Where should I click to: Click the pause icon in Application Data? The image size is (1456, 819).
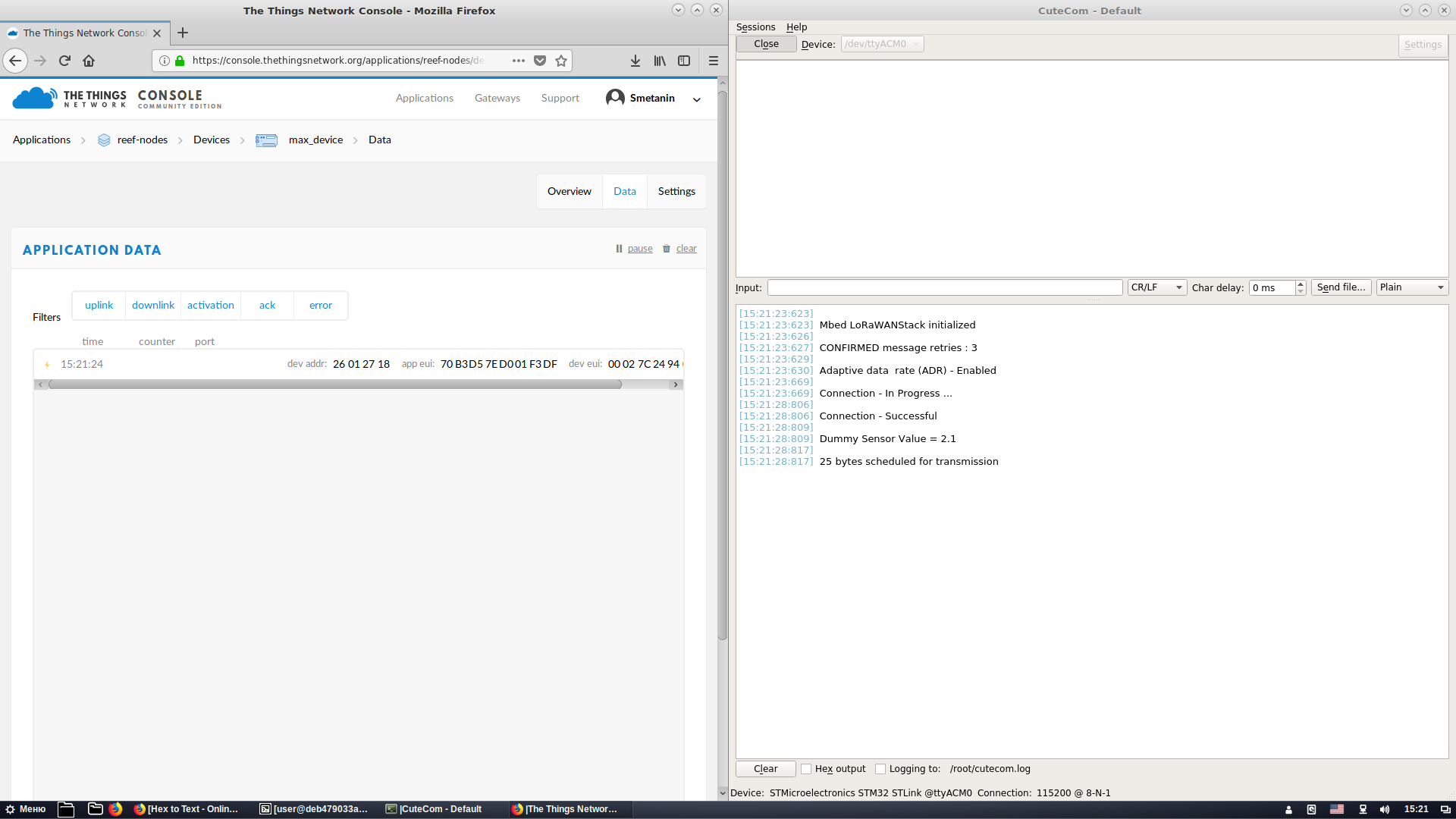[619, 249]
